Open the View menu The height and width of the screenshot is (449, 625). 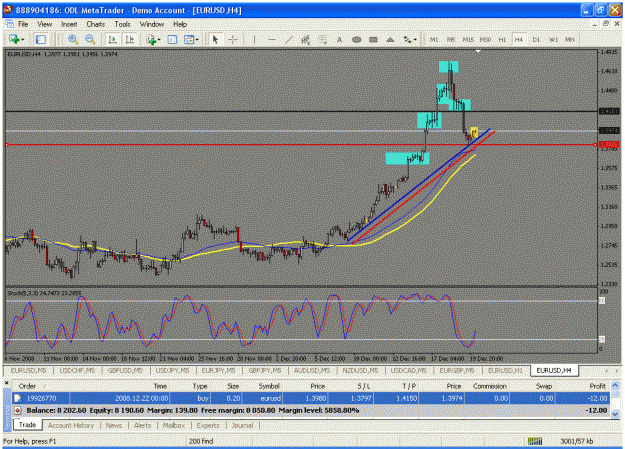pyautogui.click(x=45, y=24)
